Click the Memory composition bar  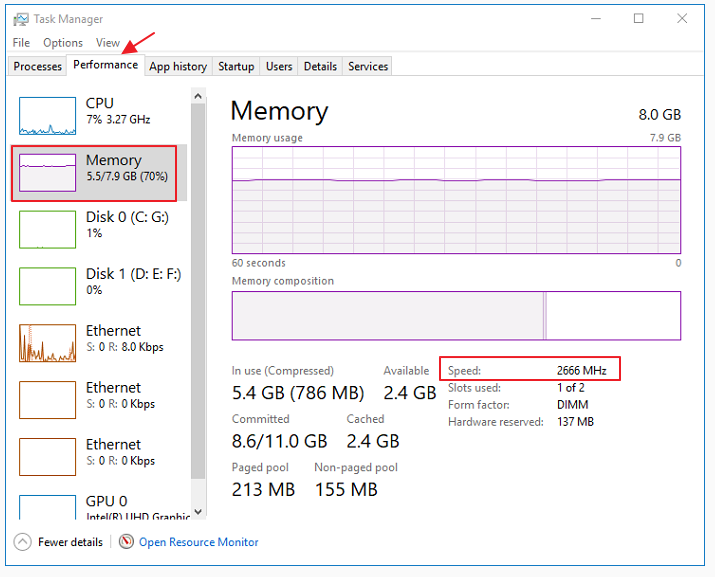456,316
